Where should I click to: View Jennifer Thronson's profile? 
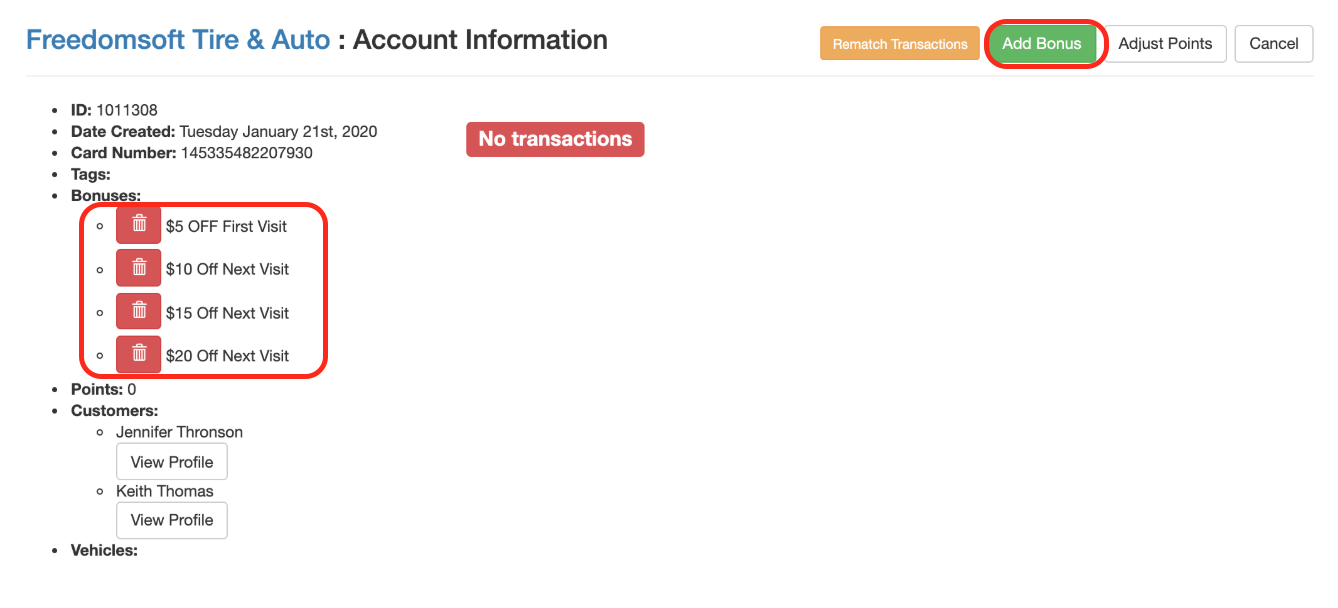coord(172,462)
